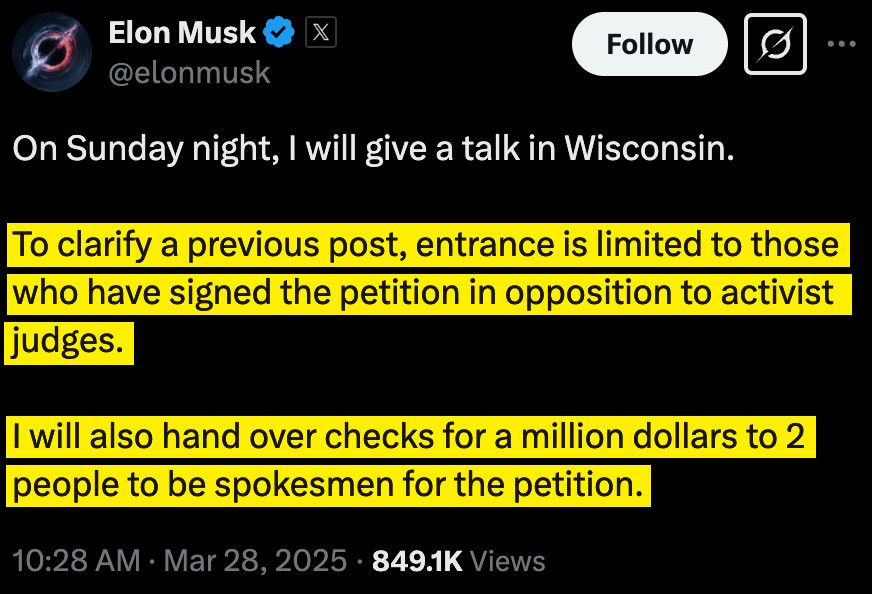Click the word 'Wisconsin' in the post
This screenshot has height=594, width=872.
(650, 148)
